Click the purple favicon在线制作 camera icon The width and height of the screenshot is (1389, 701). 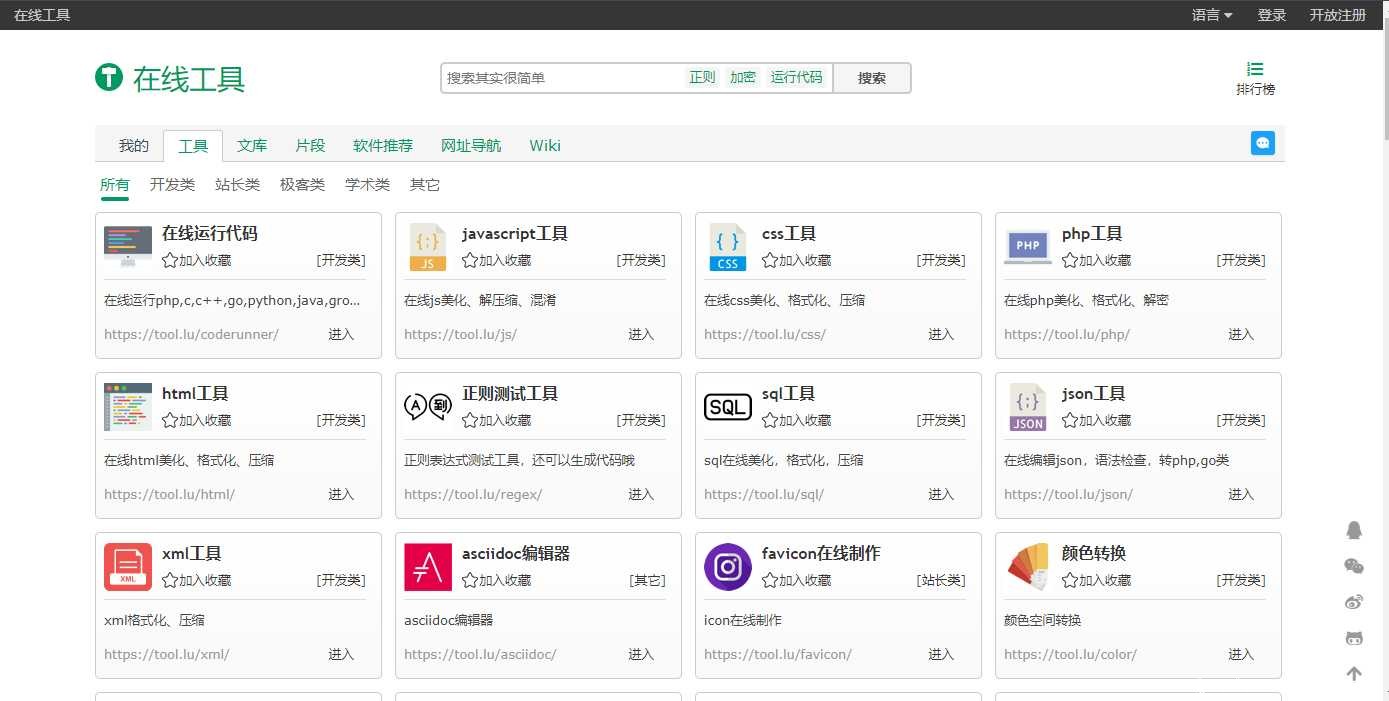click(x=728, y=567)
